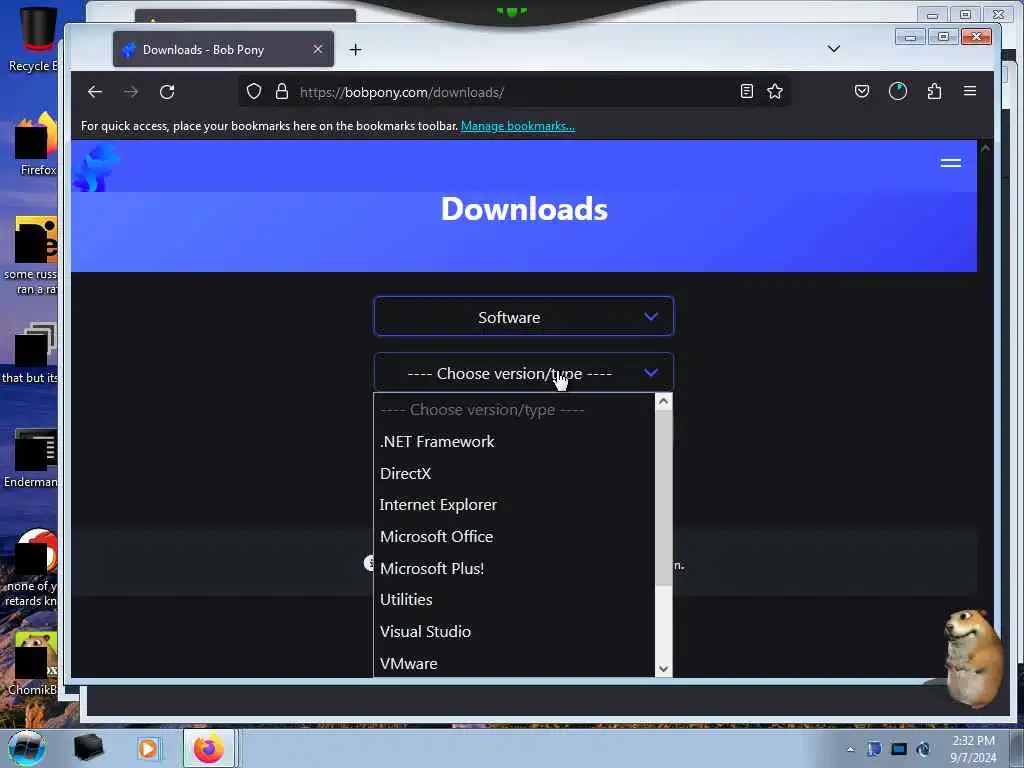
Task: Choose Visual Studio from the list
Action: 514,632
